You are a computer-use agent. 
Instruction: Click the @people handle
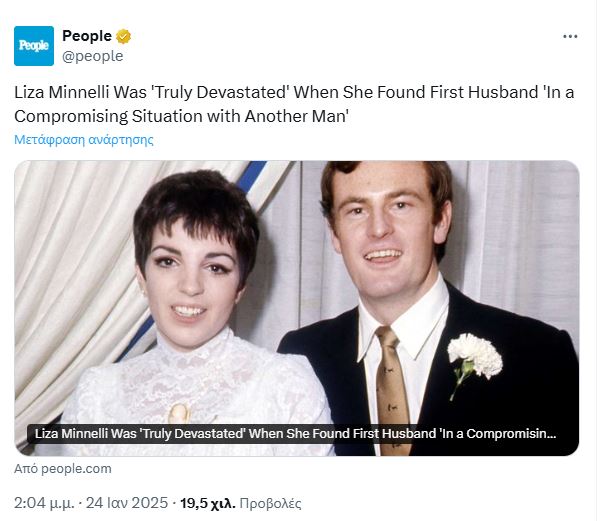(x=93, y=56)
